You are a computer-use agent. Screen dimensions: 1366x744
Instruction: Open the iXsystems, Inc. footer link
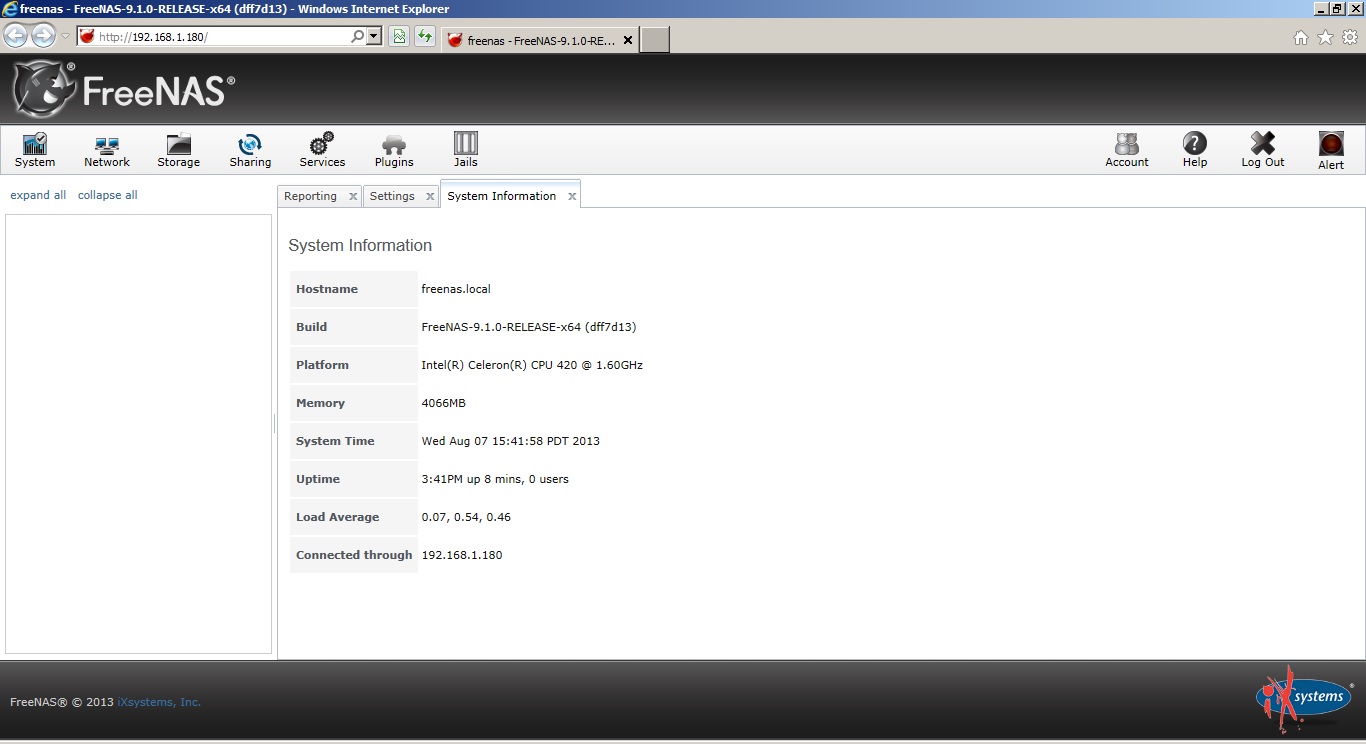[x=159, y=702]
